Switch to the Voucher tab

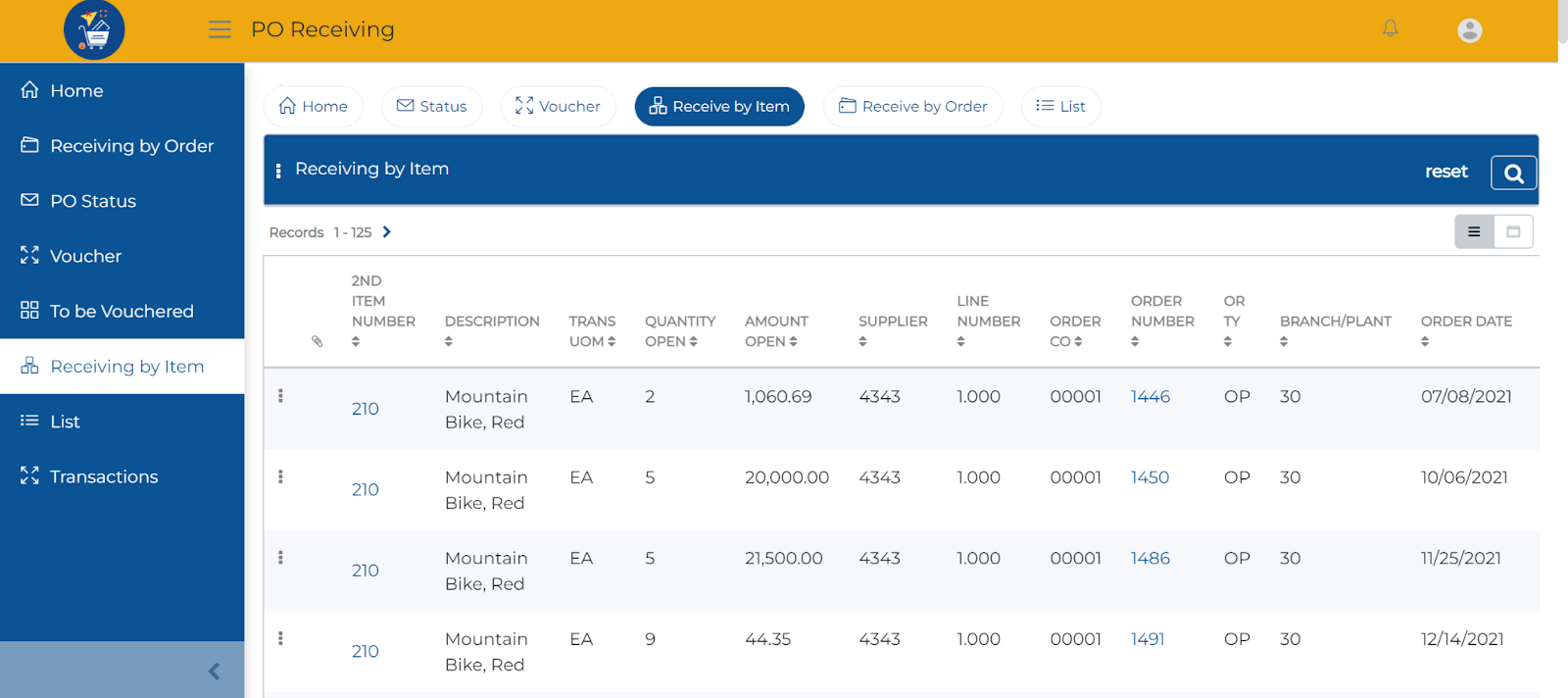pyautogui.click(x=558, y=106)
